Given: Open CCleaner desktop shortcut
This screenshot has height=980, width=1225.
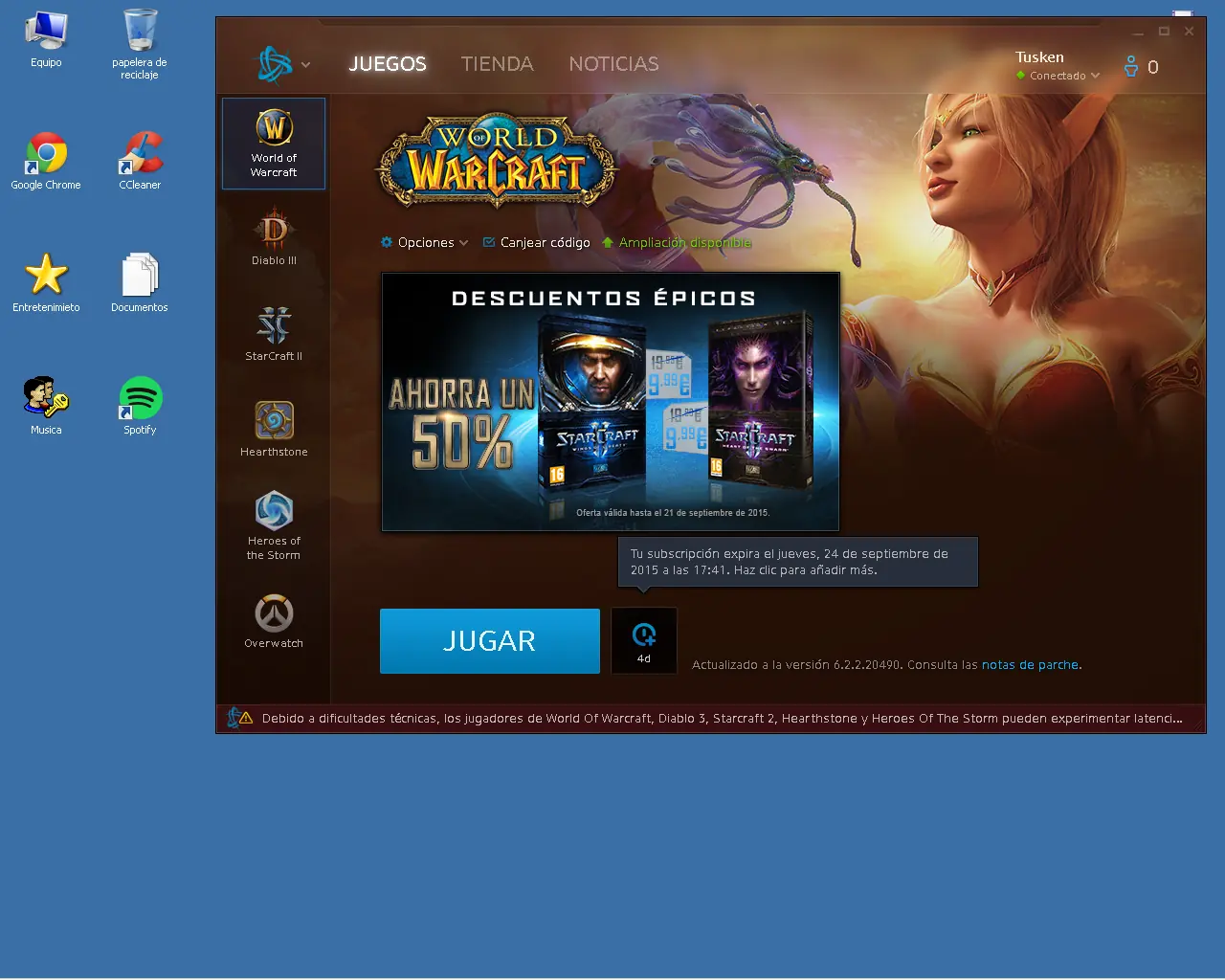Looking at the screenshot, I should pos(140,161).
